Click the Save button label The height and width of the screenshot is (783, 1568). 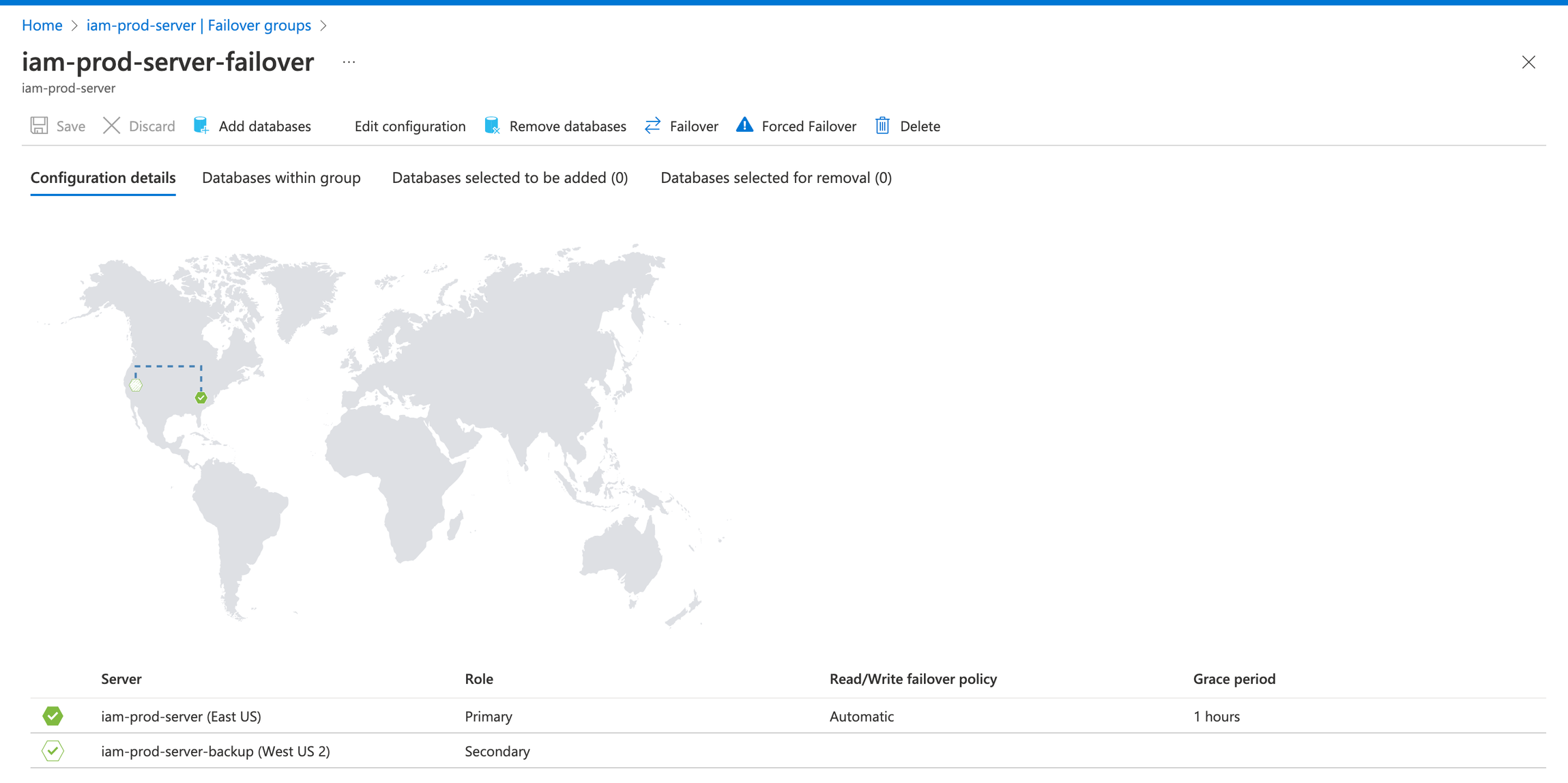point(71,126)
